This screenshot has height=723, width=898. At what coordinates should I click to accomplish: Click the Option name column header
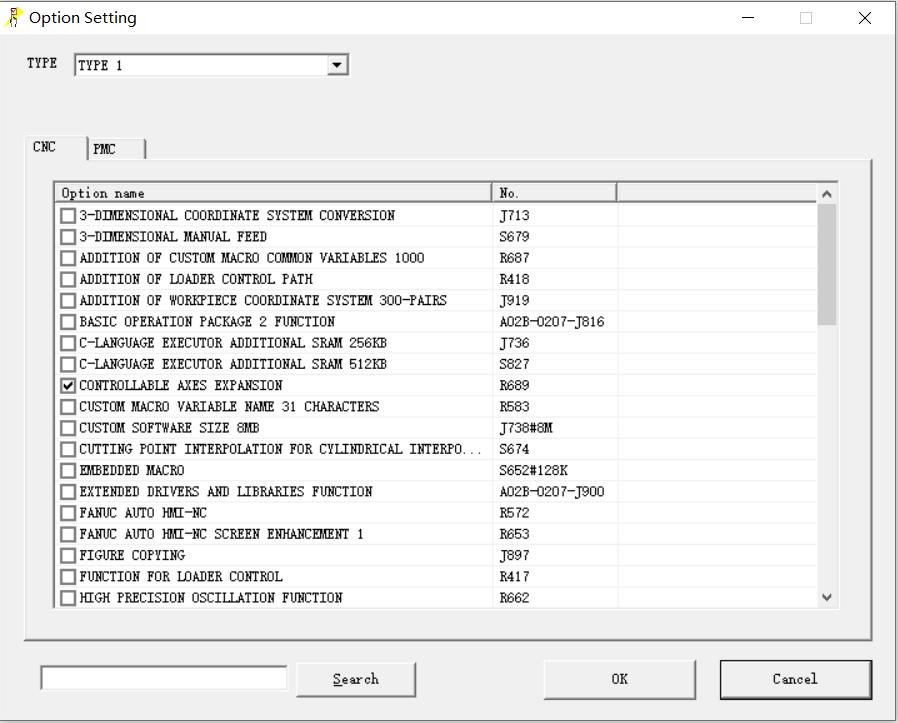pyautogui.click(x=272, y=193)
